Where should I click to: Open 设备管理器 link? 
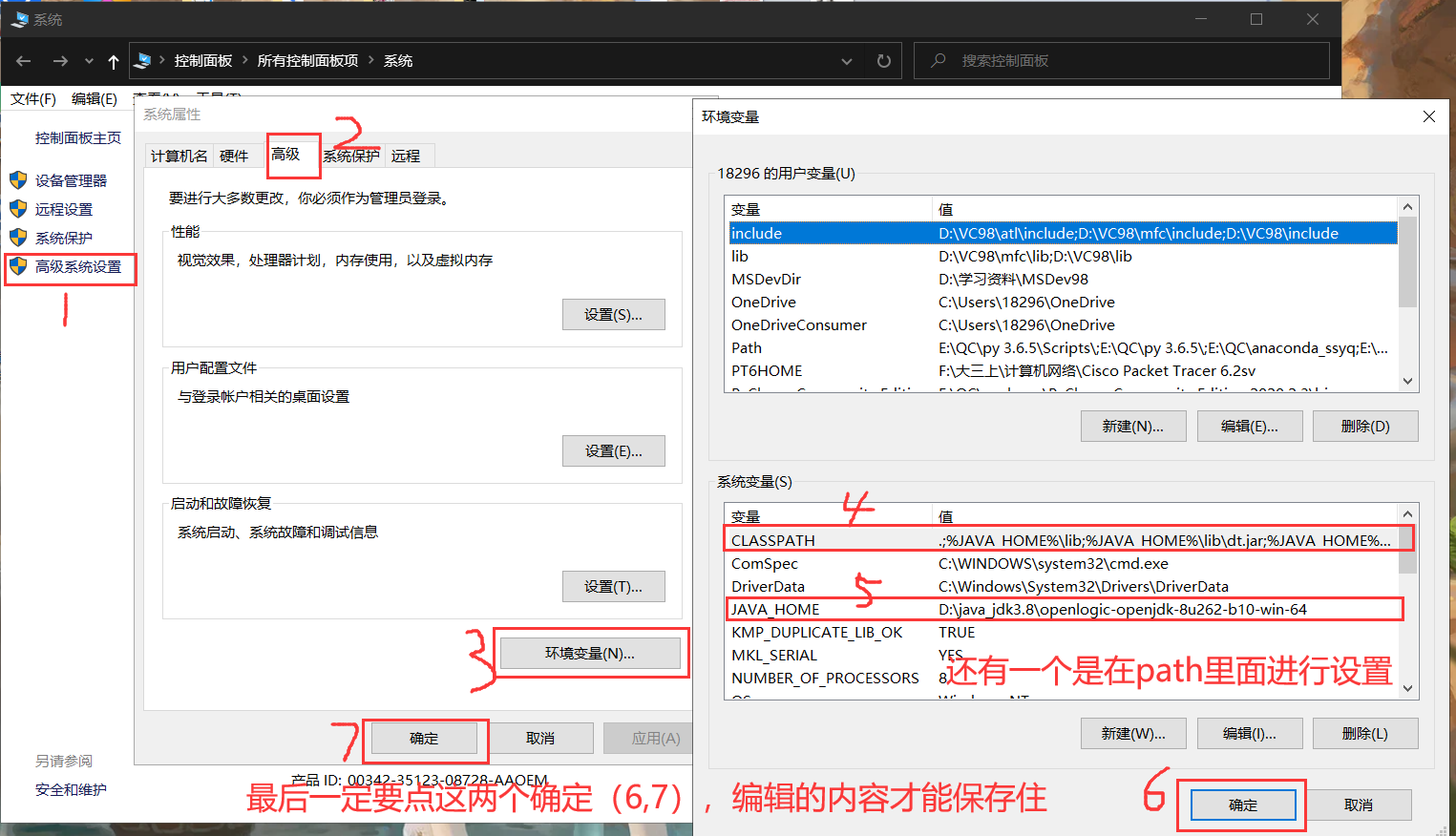coord(71,180)
